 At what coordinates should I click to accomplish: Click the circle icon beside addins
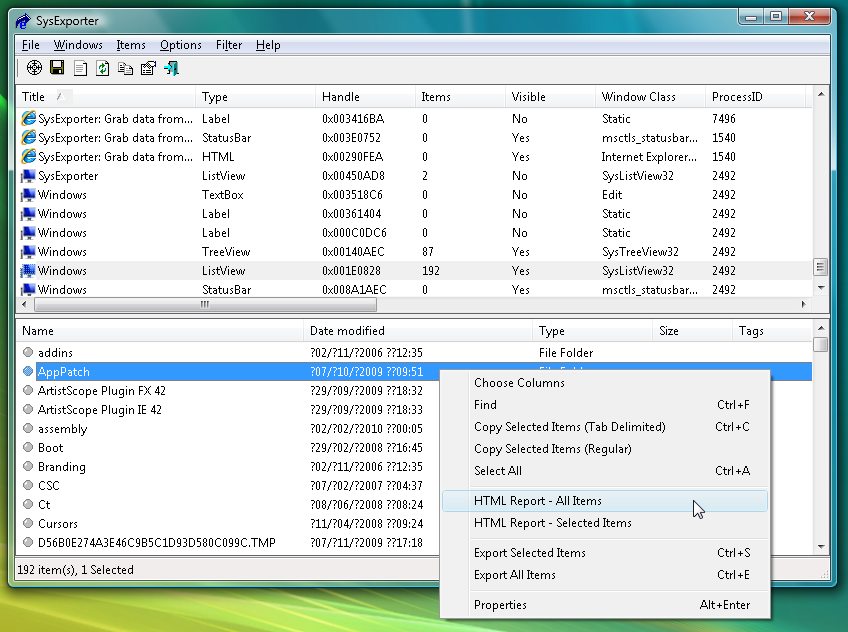(28, 352)
